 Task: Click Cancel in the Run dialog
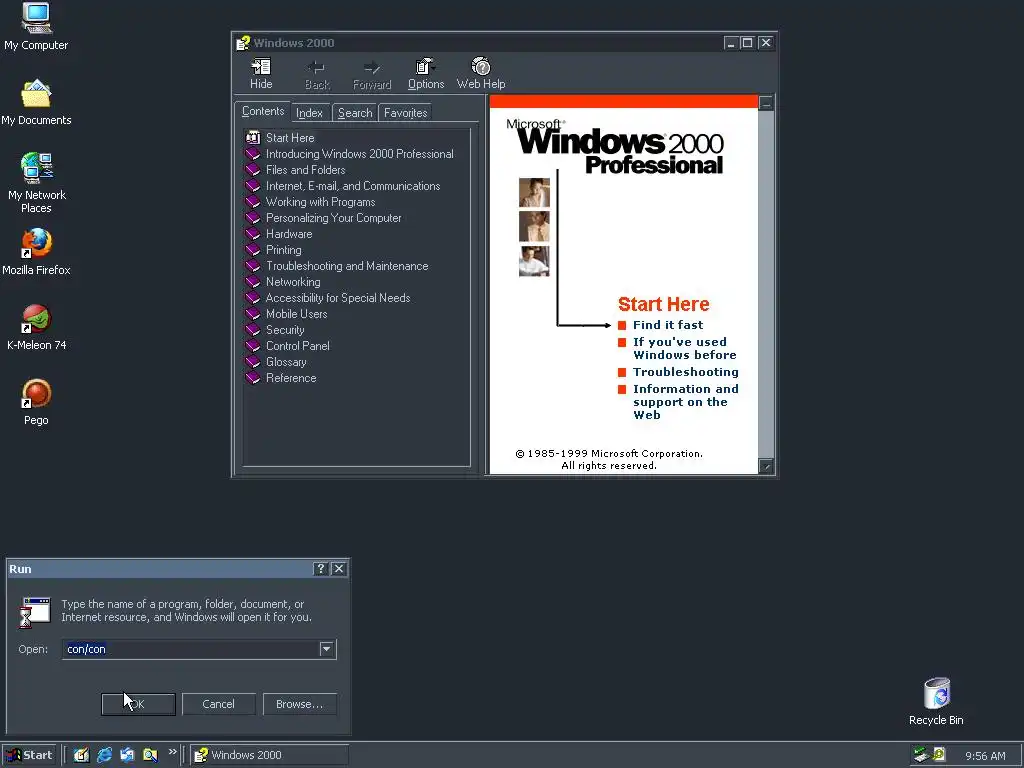(x=218, y=704)
